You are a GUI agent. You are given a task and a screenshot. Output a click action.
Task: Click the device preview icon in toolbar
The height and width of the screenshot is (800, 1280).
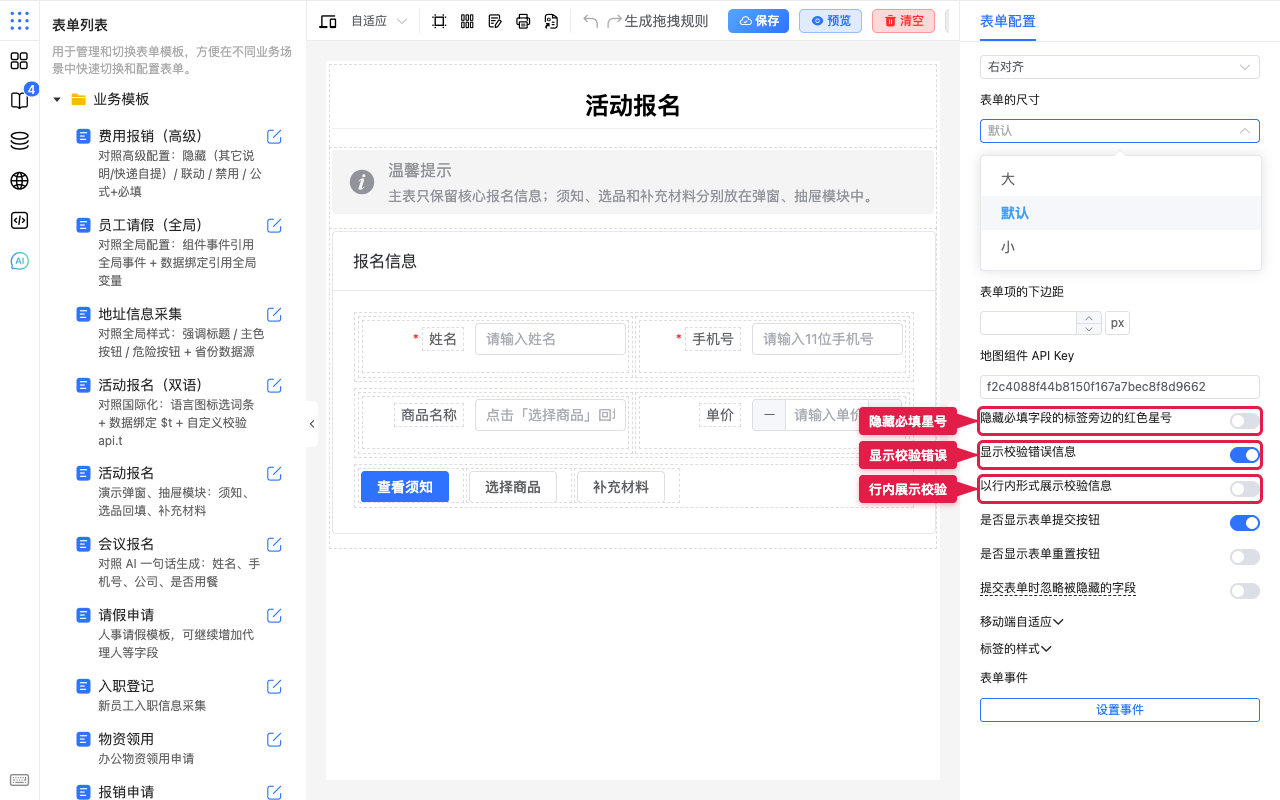[x=327, y=21]
